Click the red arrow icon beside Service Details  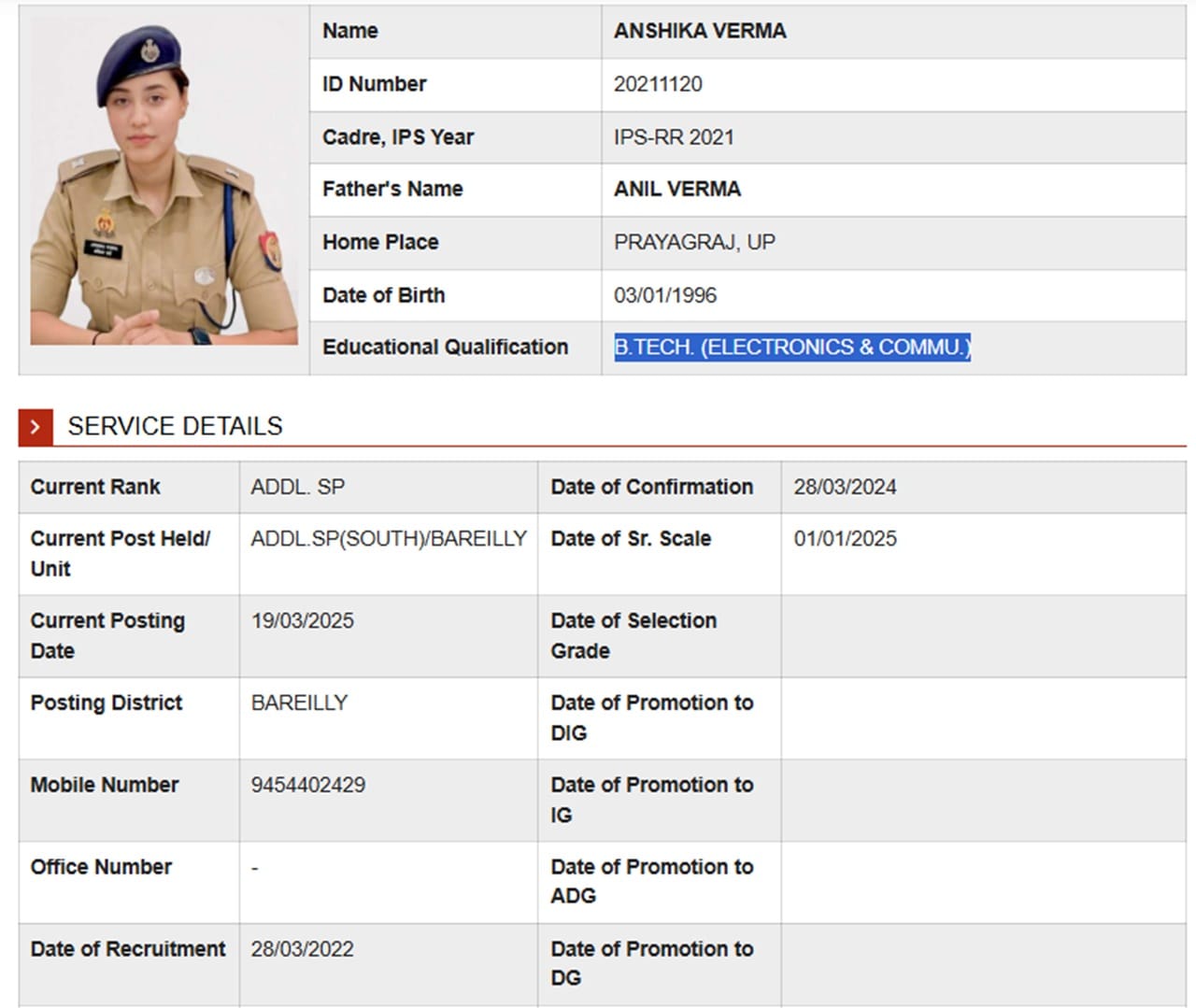tap(35, 427)
